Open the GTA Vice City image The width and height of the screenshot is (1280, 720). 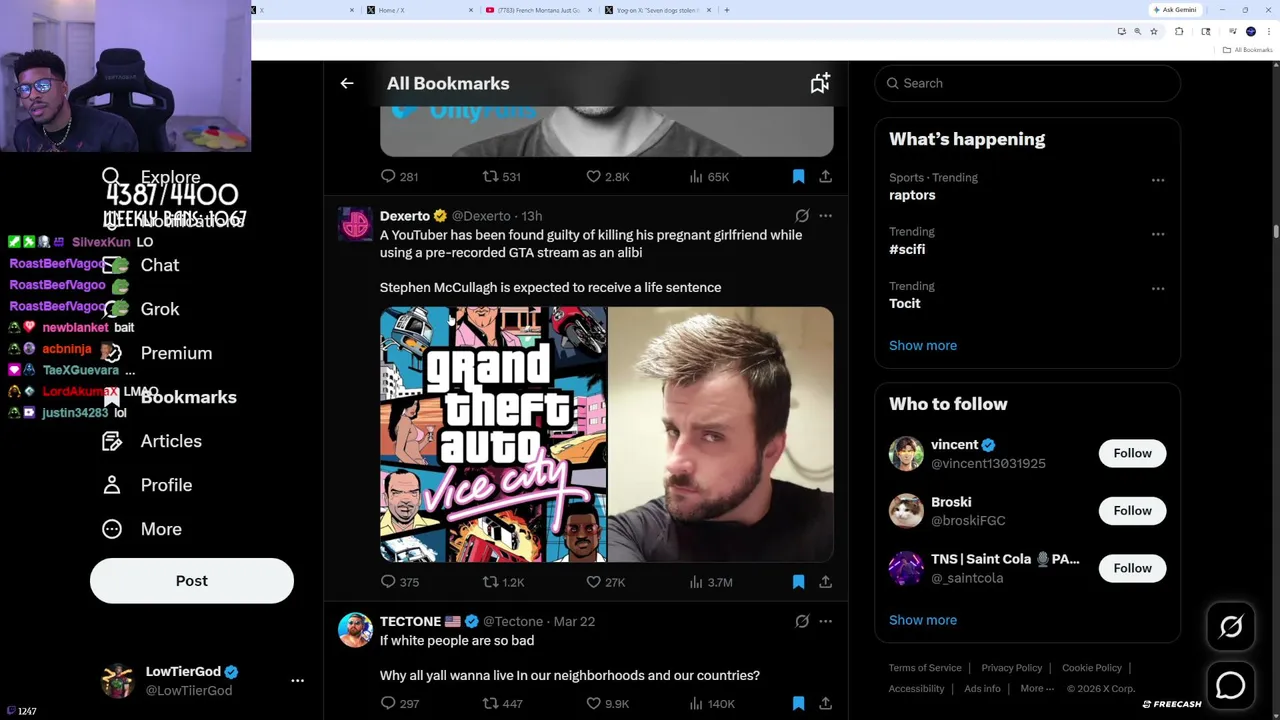tap(493, 435)
